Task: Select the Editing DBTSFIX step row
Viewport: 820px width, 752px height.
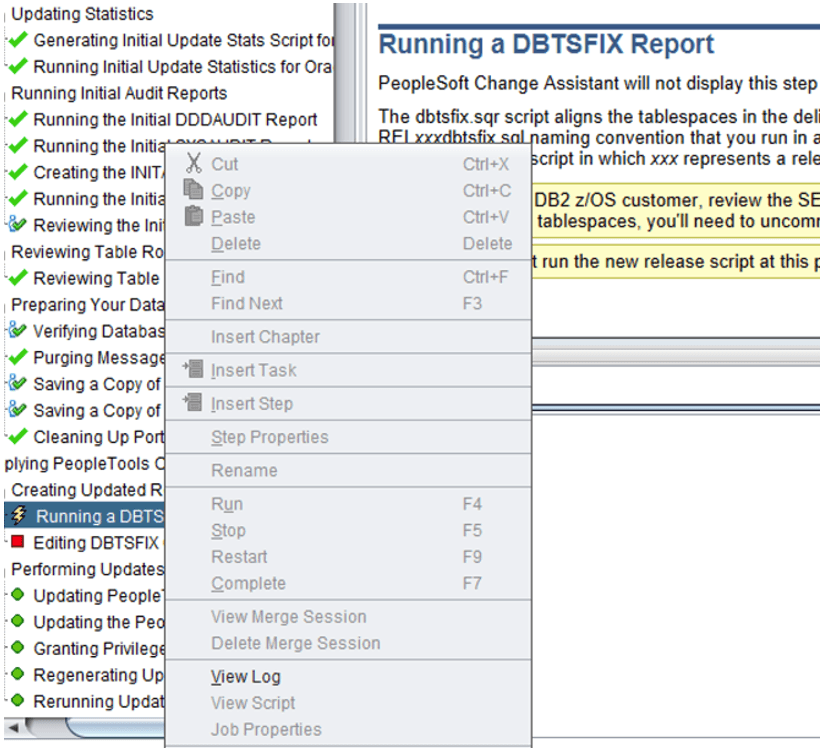Action: tap(99, 543)
